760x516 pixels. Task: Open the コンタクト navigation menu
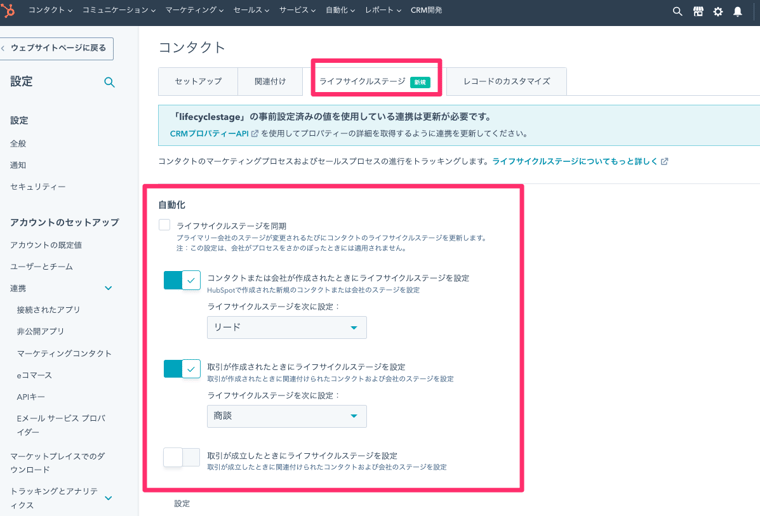(x=50, y=10)
